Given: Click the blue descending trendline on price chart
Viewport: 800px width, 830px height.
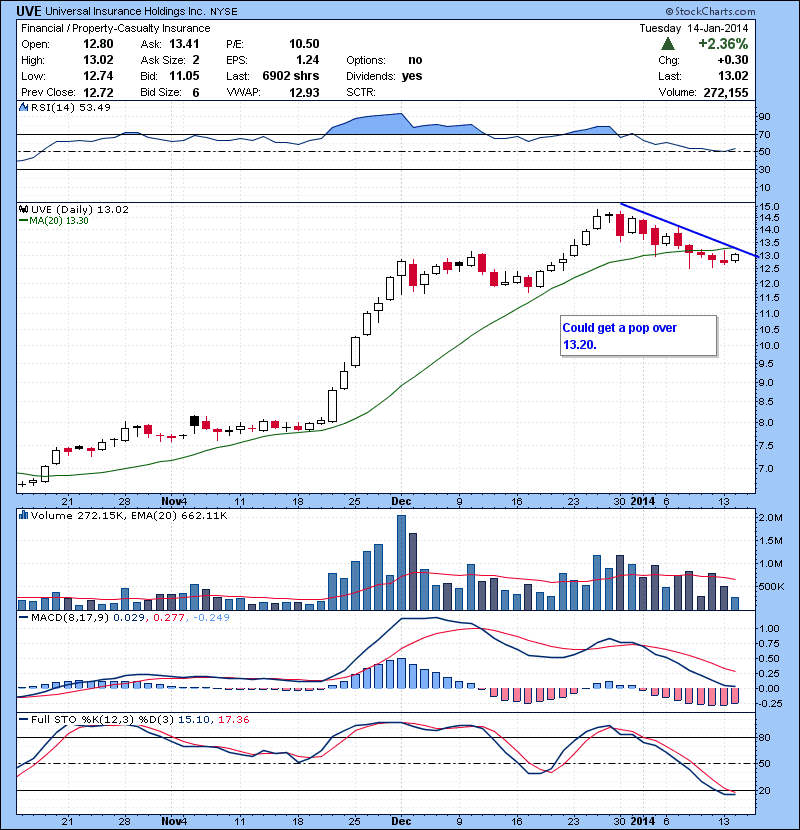Looking at the screenshot, I should (688, 230).
